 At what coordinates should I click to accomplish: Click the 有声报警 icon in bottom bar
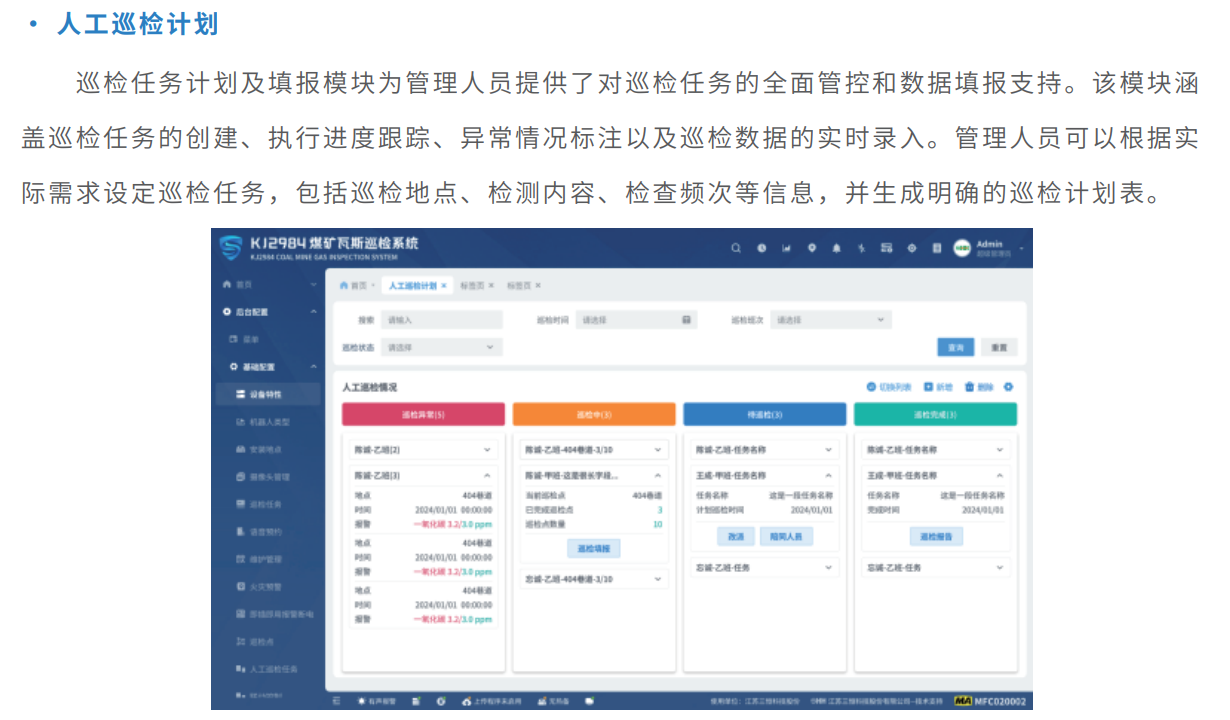click(x=362, y=701)
